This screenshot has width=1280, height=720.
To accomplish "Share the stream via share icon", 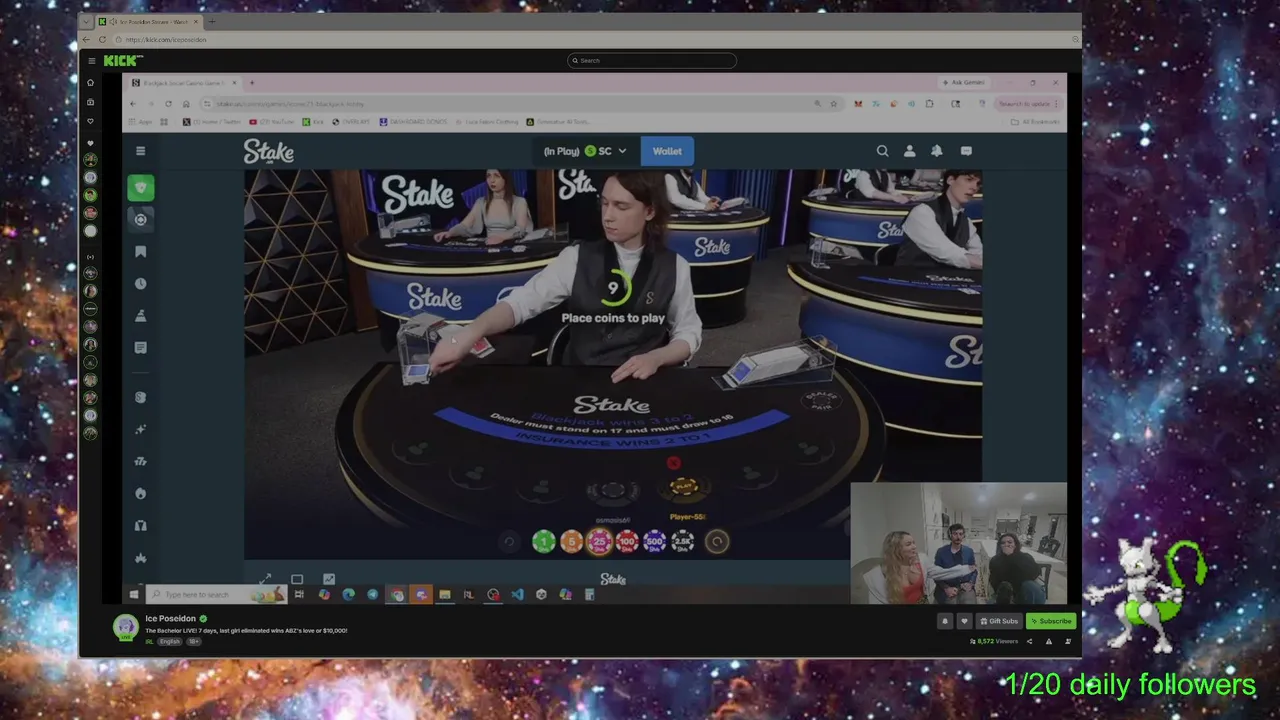I will coord(1029,641).
